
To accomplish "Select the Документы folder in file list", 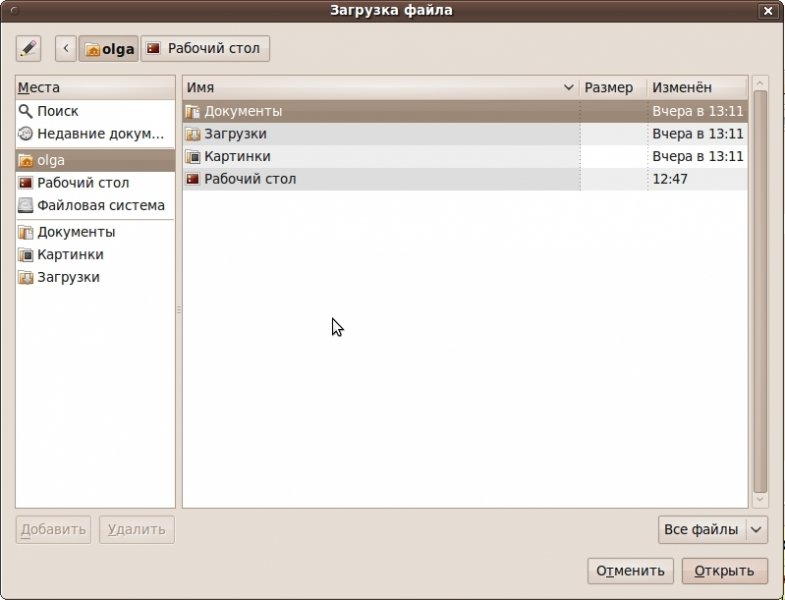I will (x=465, y=111).
